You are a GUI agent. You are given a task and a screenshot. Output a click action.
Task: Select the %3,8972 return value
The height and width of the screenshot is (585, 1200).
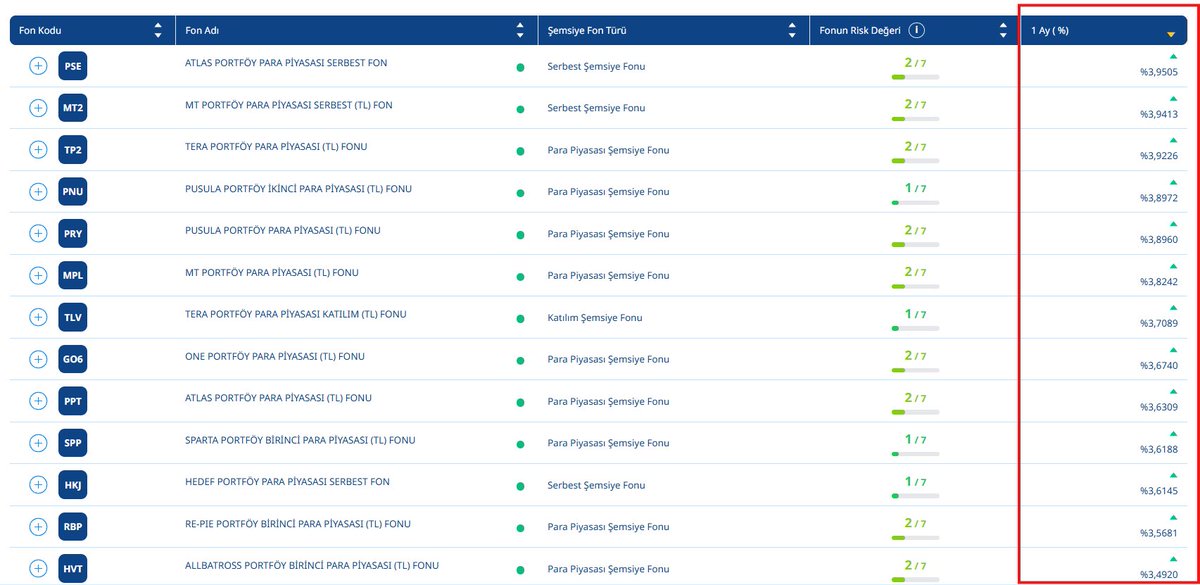(1158, 198)
